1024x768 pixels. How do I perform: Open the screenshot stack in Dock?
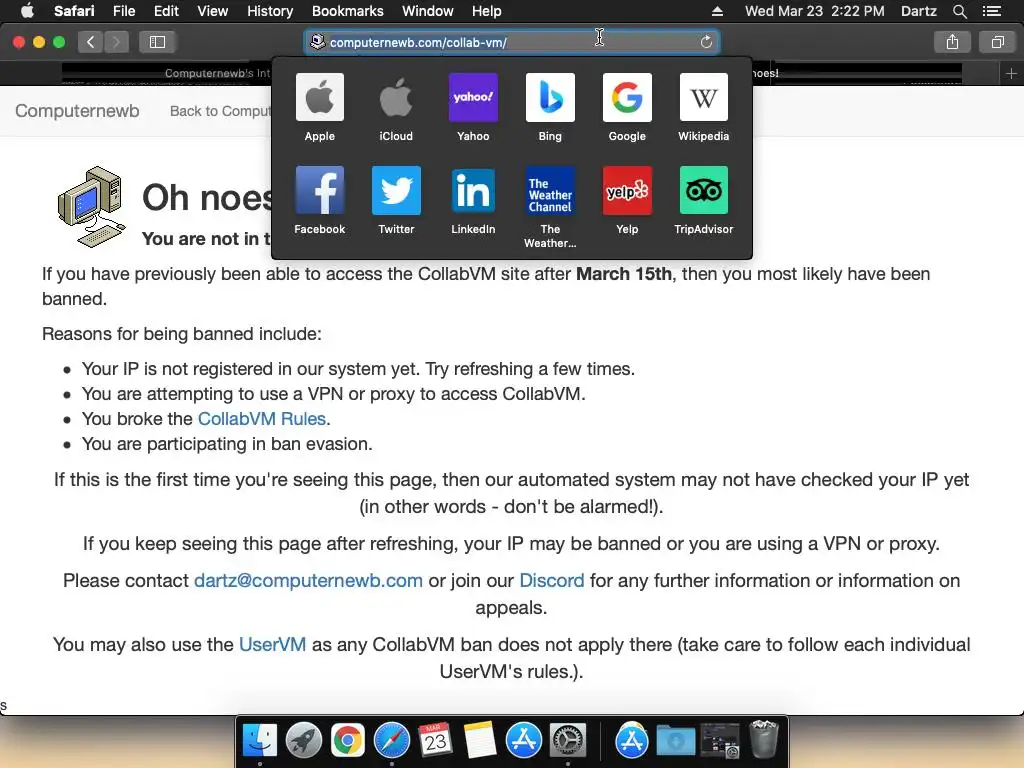[720, 741]
